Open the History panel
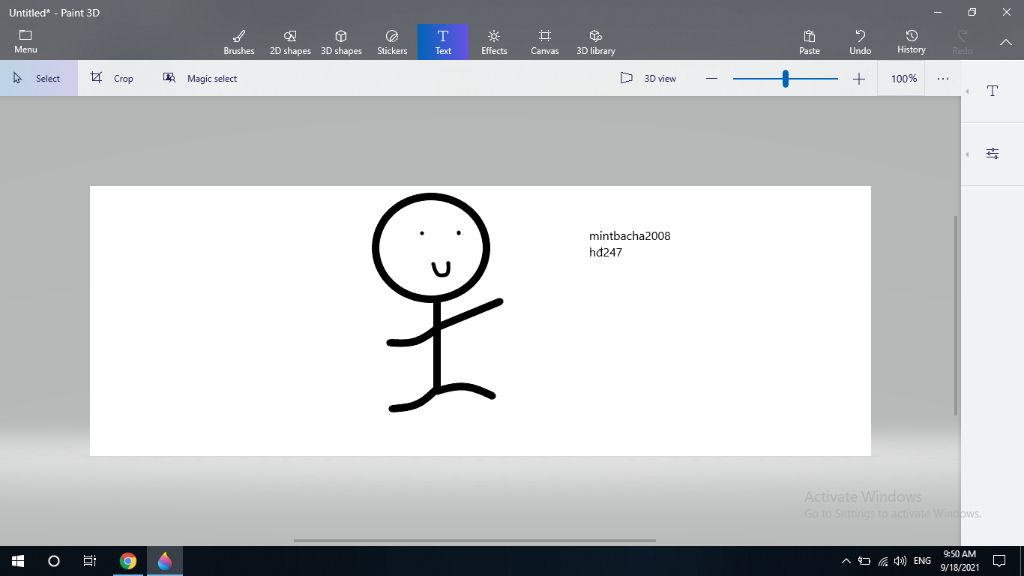1024x576 pixels. coord(911,42)
